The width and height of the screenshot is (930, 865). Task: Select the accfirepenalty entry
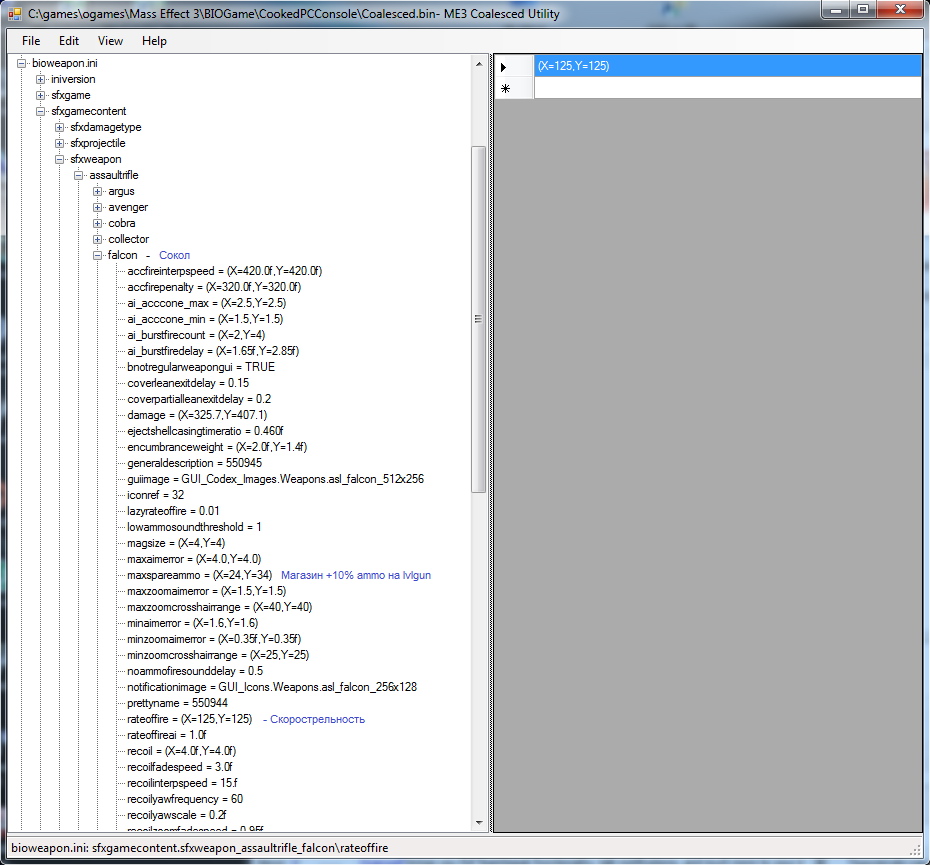tap(214, 287)
